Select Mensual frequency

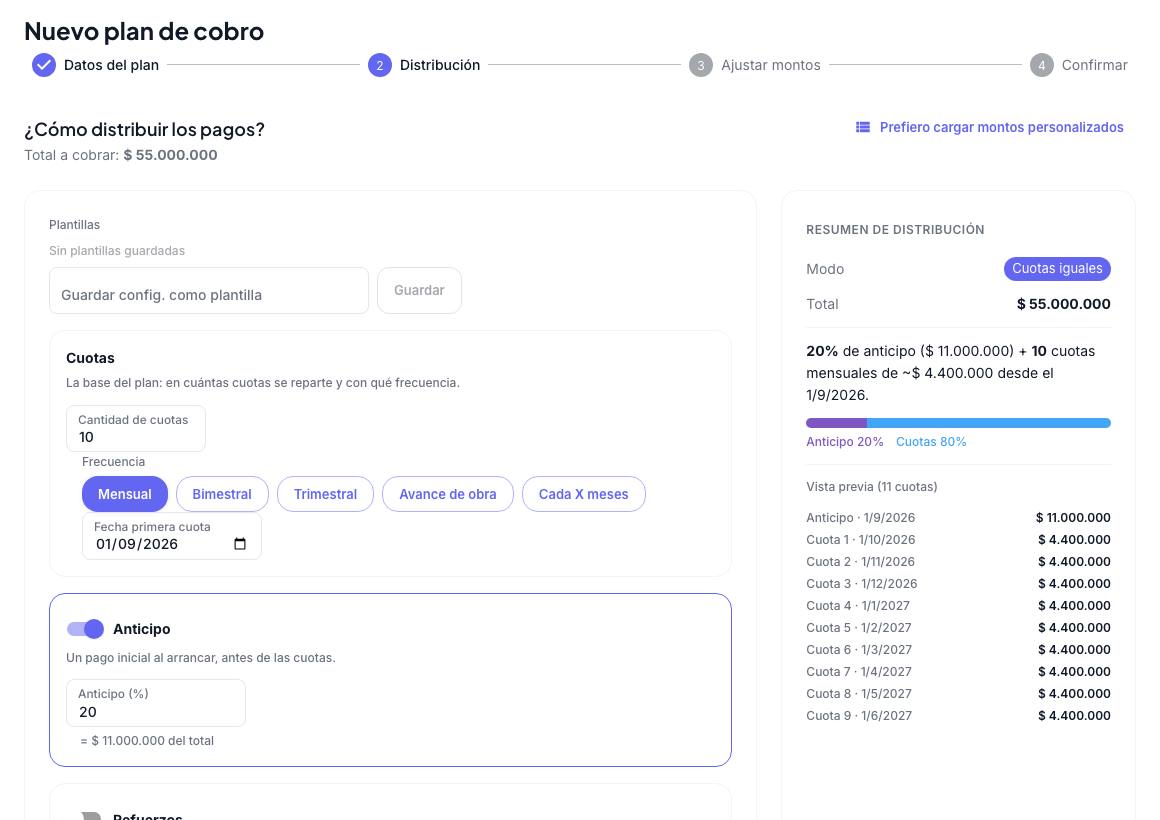[x=125, y=494]
